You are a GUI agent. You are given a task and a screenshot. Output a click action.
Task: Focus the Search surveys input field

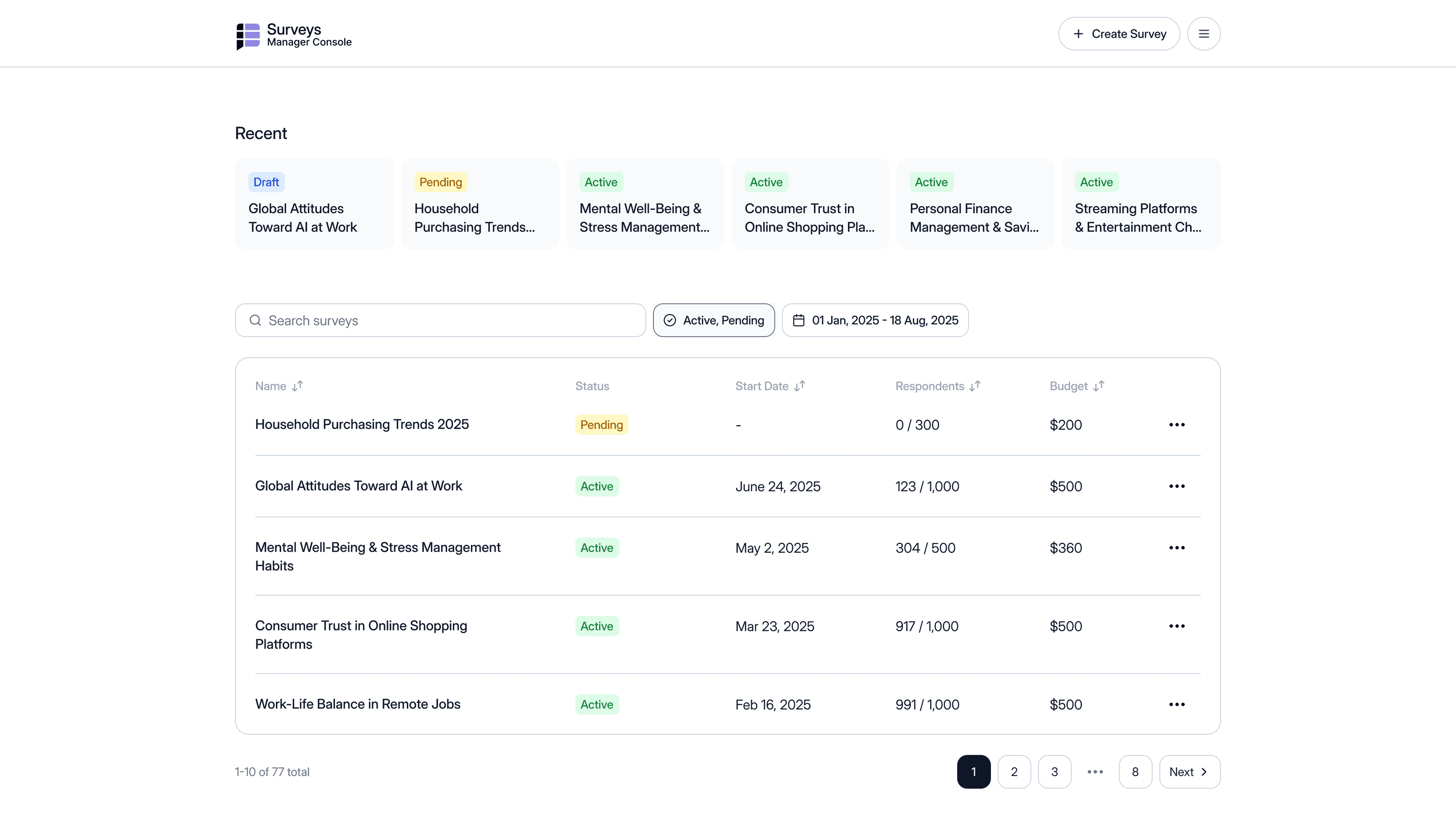[x=440, y=320]
